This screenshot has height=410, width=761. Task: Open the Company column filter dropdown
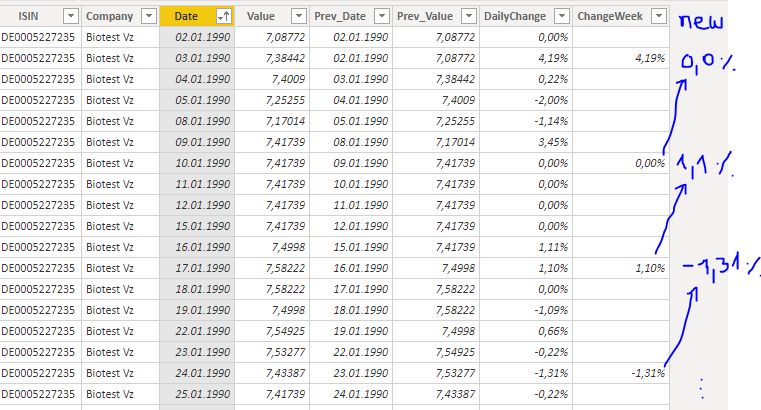[149, 16]
